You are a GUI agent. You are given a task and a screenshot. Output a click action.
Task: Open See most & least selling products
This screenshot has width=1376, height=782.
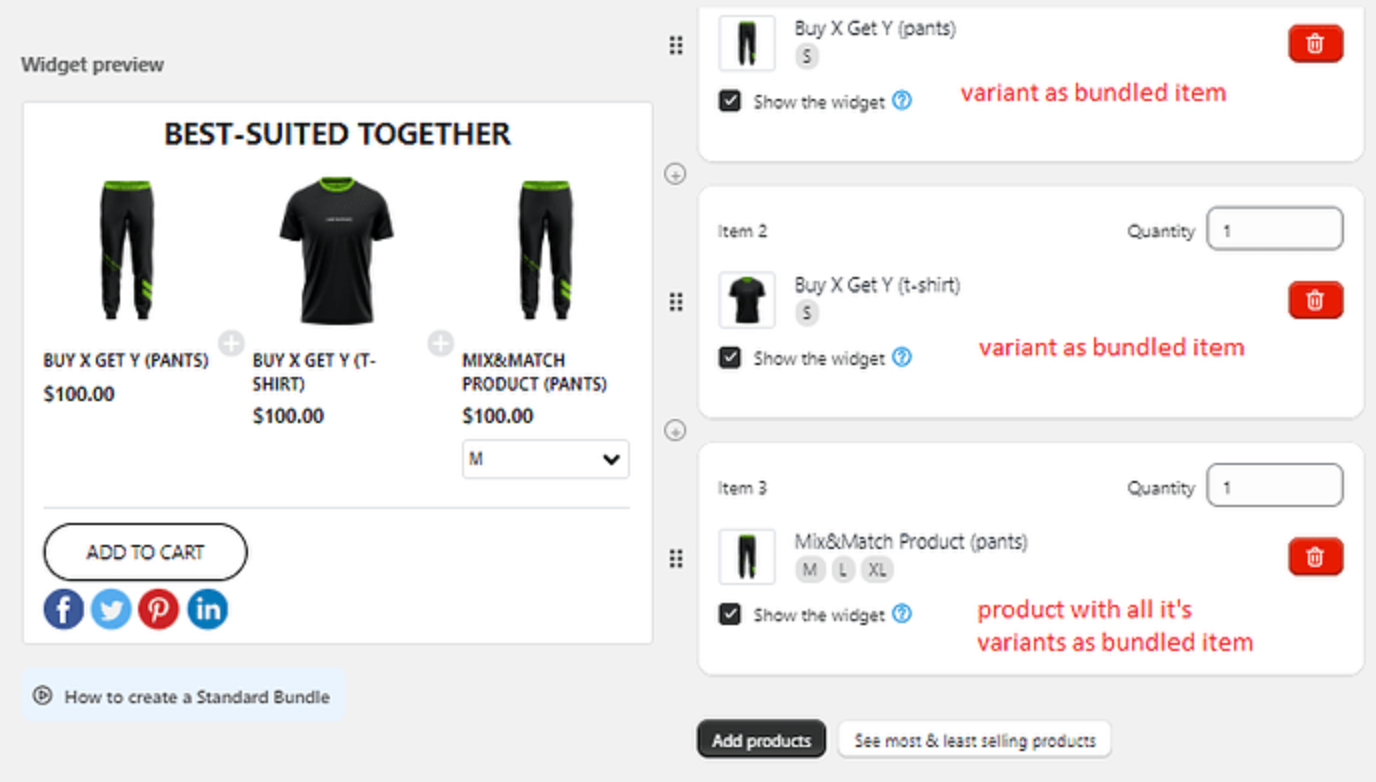point(975,740)
